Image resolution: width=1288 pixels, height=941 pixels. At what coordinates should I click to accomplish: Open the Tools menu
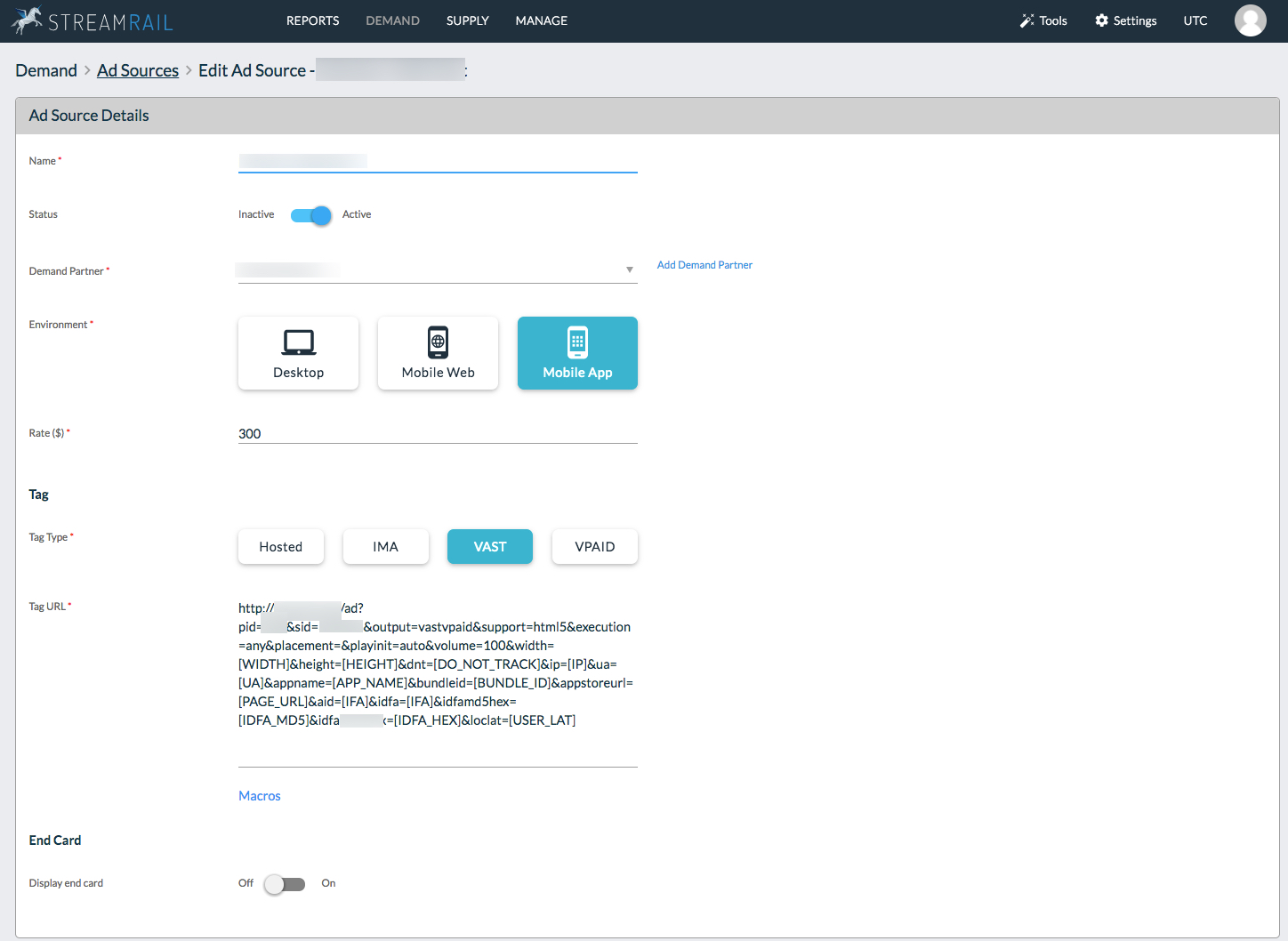[x=1042, y=20]
